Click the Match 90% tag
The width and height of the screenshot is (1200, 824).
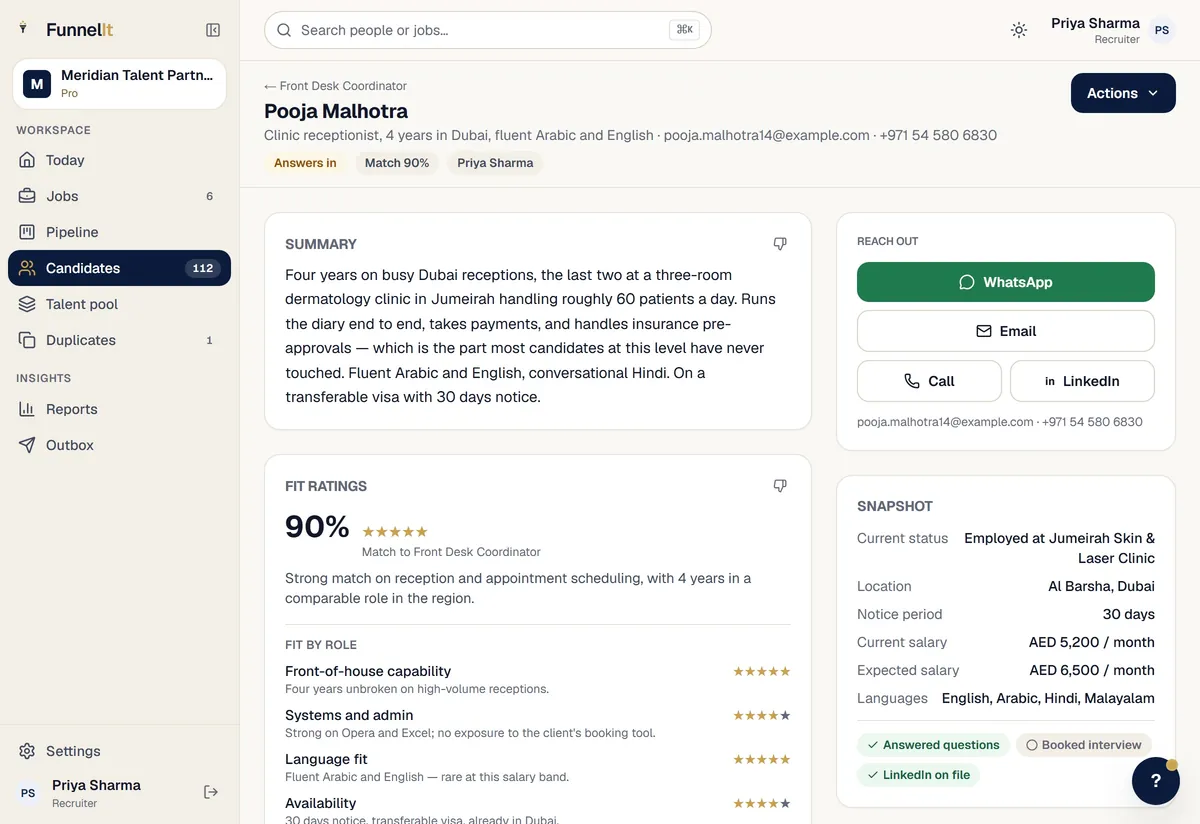pos(397,163)
